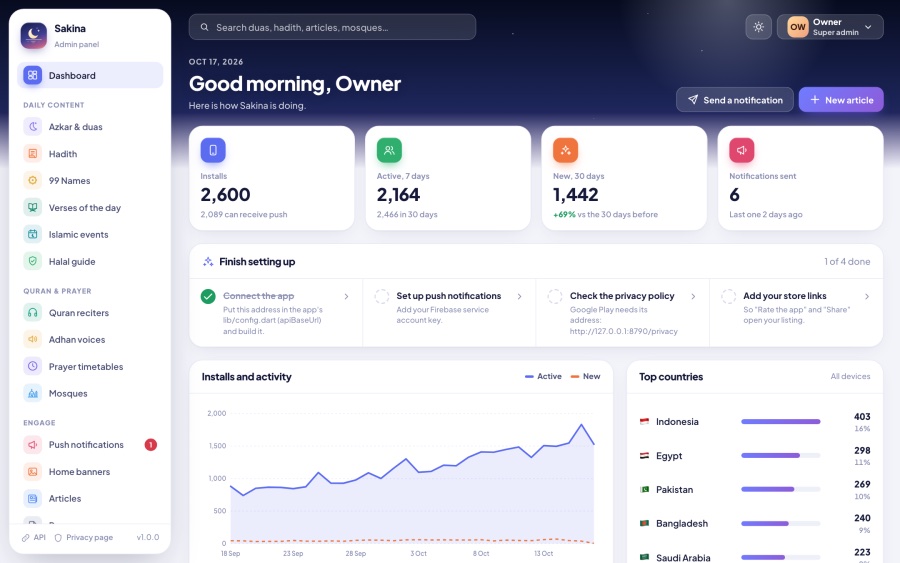
Task: Click the v1.0.0 version label
Action: pyautogui.click(x=148, y=538)
